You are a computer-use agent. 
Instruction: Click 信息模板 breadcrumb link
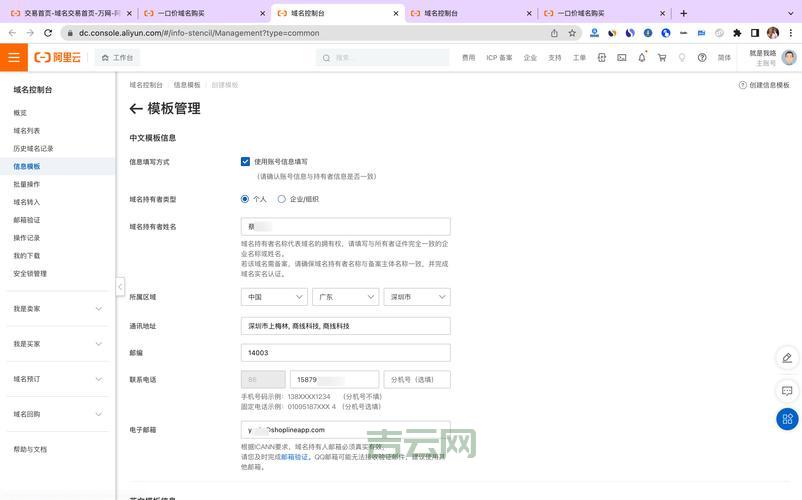(187, 85)
